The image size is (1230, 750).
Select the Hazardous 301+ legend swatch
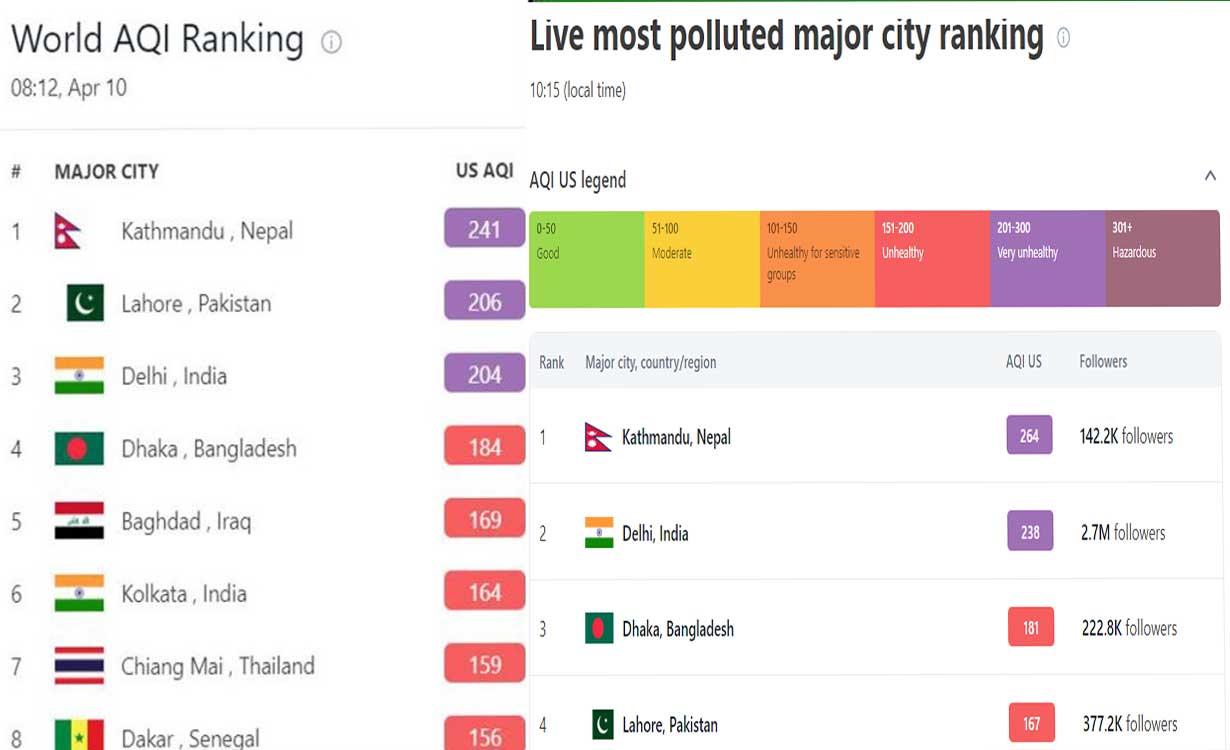[1162, 259]
